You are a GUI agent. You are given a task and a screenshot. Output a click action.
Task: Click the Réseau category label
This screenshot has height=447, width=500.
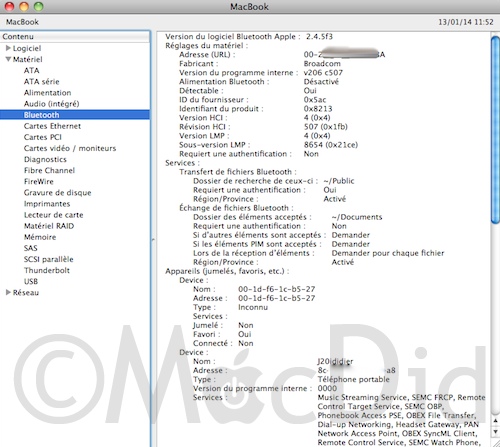tap(26, 292)
